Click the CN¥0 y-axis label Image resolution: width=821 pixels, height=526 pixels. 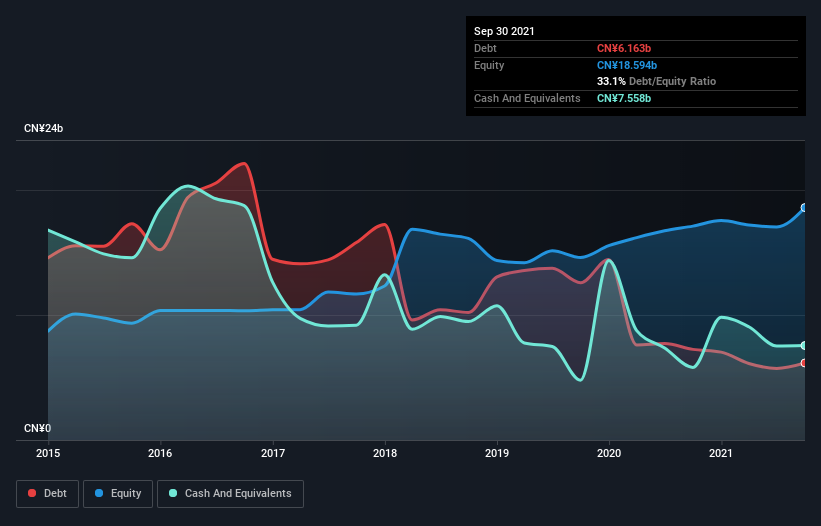38,428
